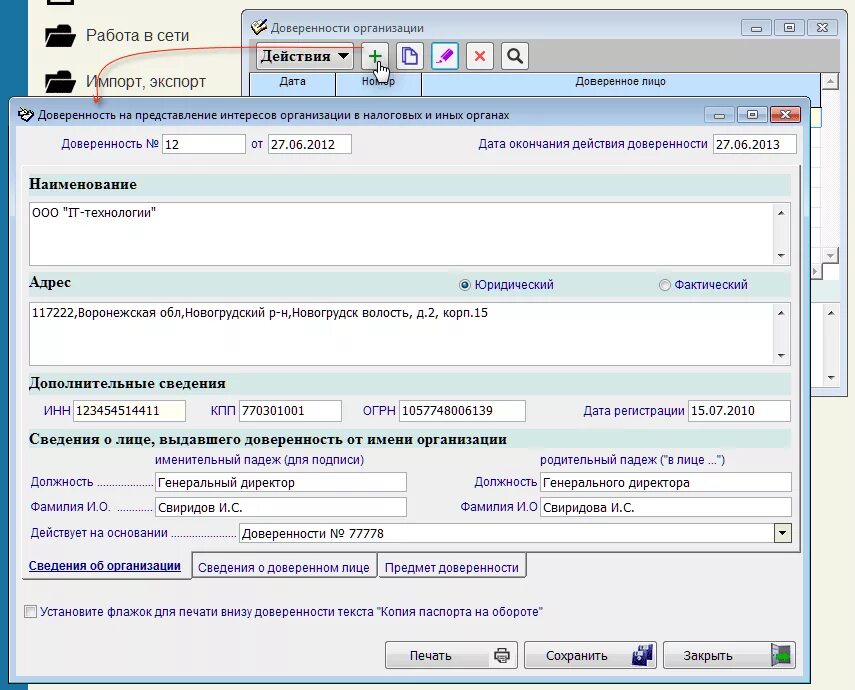Click the ОГРН input field

[462, 411]
